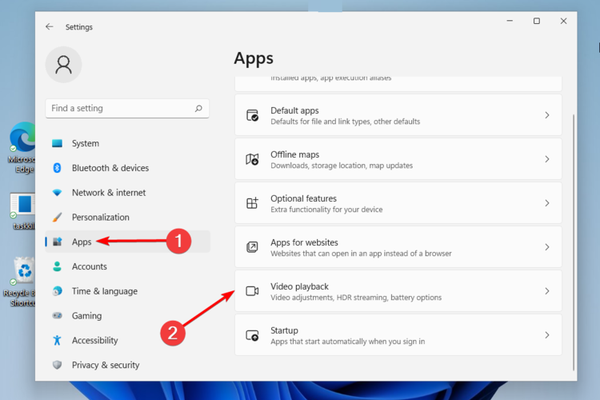The height and width of the screenshot is (400, 600).
Task: Click the Default apps icon
Action: click(253, 116)
